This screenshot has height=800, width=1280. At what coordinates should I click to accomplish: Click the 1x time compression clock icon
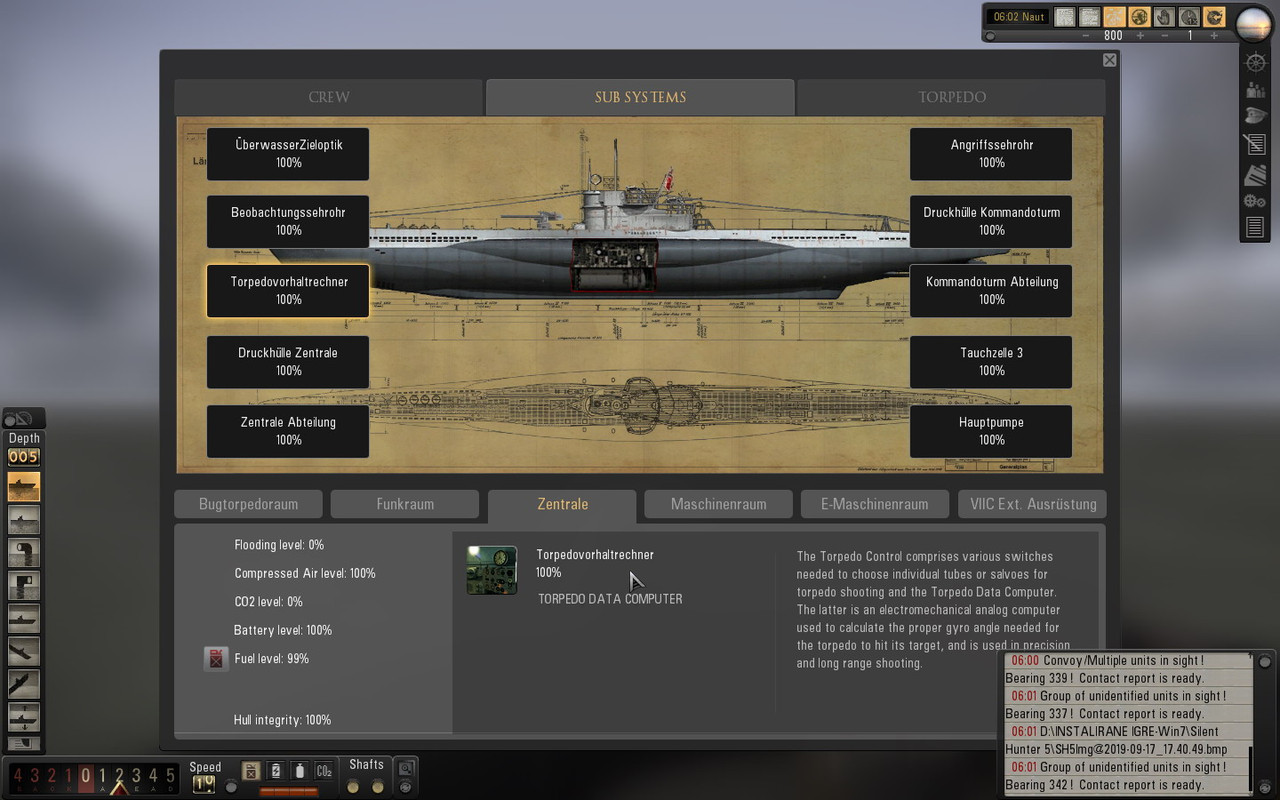pos(1189,17)
